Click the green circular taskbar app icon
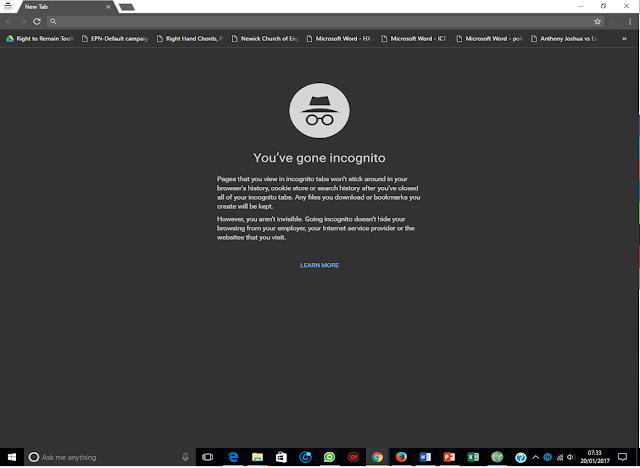Screen dimensions: 640x468 pyautogui.click(x=329, y=457)
